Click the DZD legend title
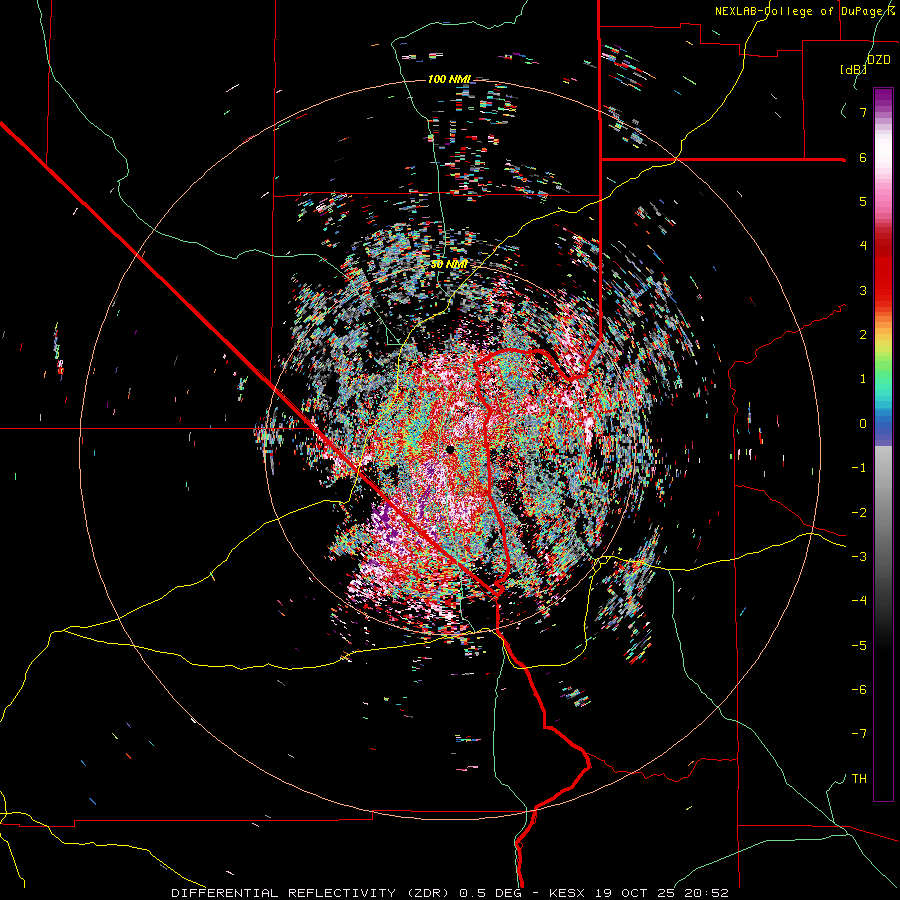 pos(878,60)
